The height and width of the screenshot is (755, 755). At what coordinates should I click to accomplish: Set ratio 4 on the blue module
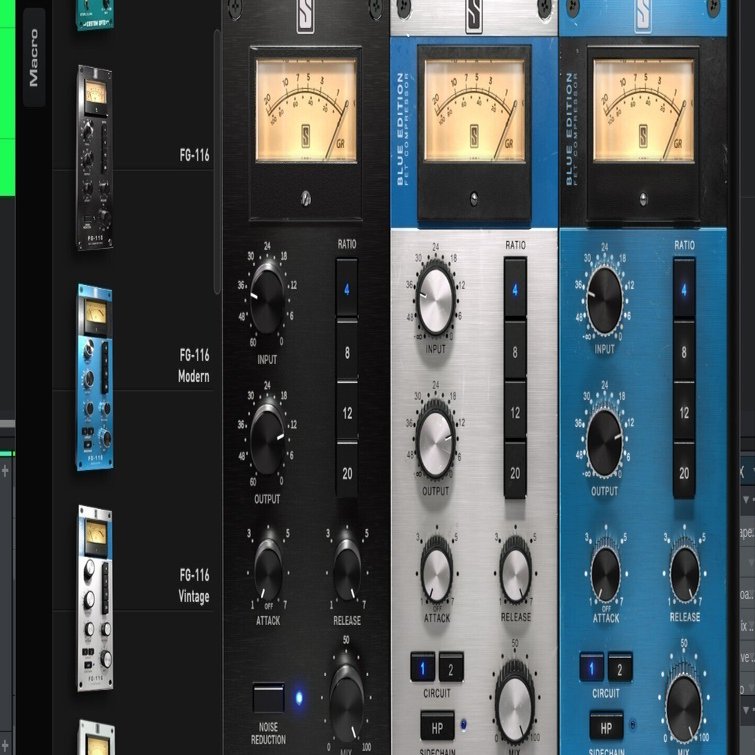(684, 288)
